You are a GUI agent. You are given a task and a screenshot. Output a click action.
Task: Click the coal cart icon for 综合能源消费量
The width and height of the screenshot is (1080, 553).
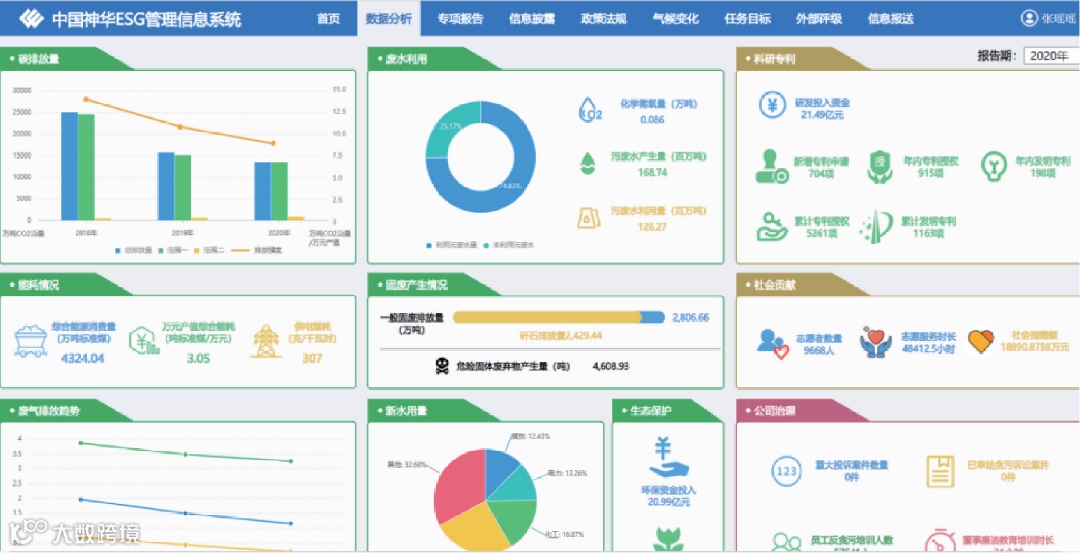pyautogui.click(x=30, y=340)
